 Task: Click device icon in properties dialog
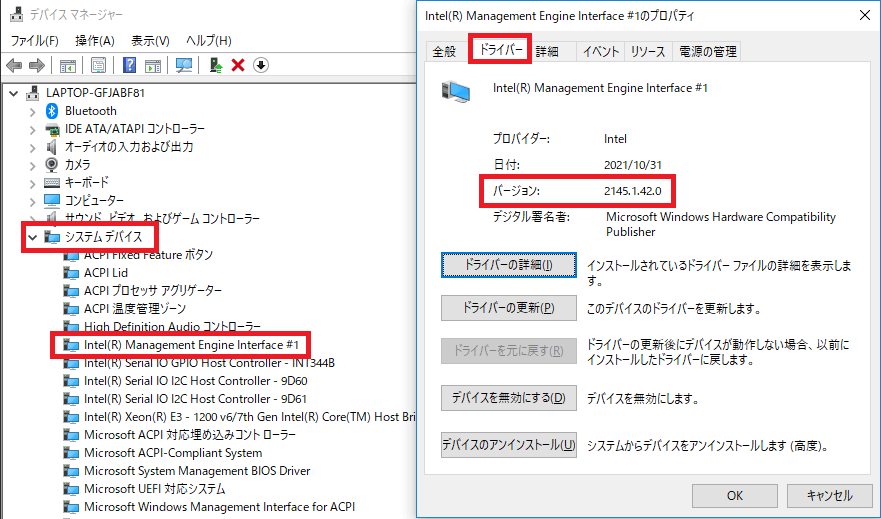[456, 92]
